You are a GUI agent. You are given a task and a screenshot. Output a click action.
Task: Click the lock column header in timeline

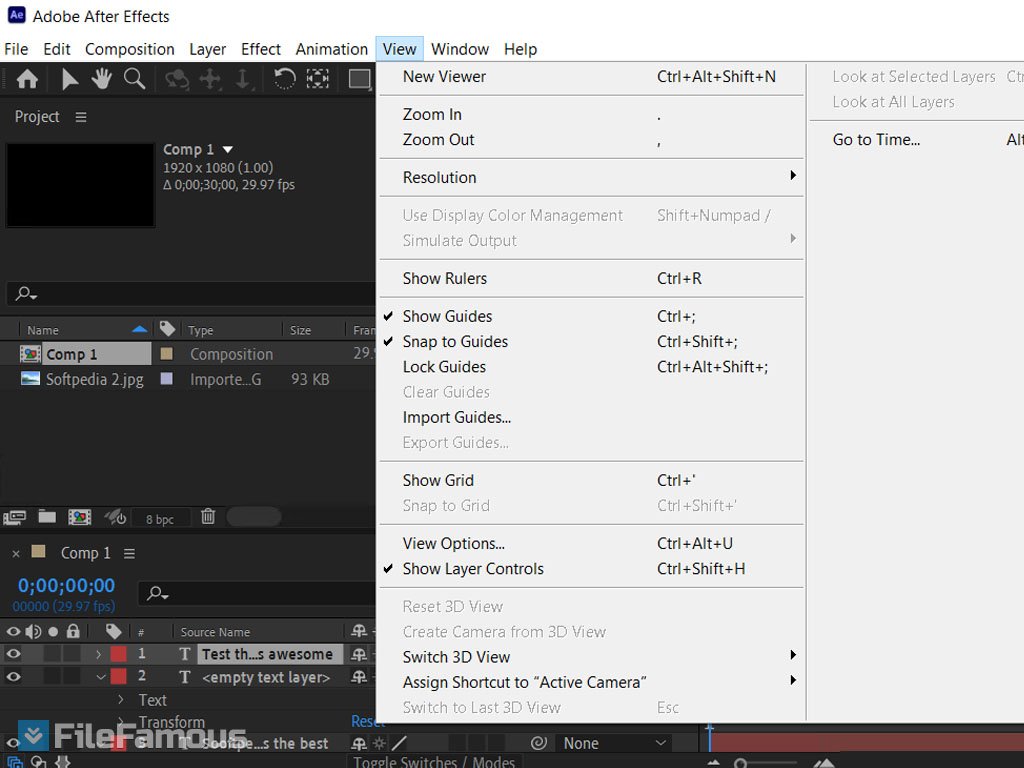73,631
